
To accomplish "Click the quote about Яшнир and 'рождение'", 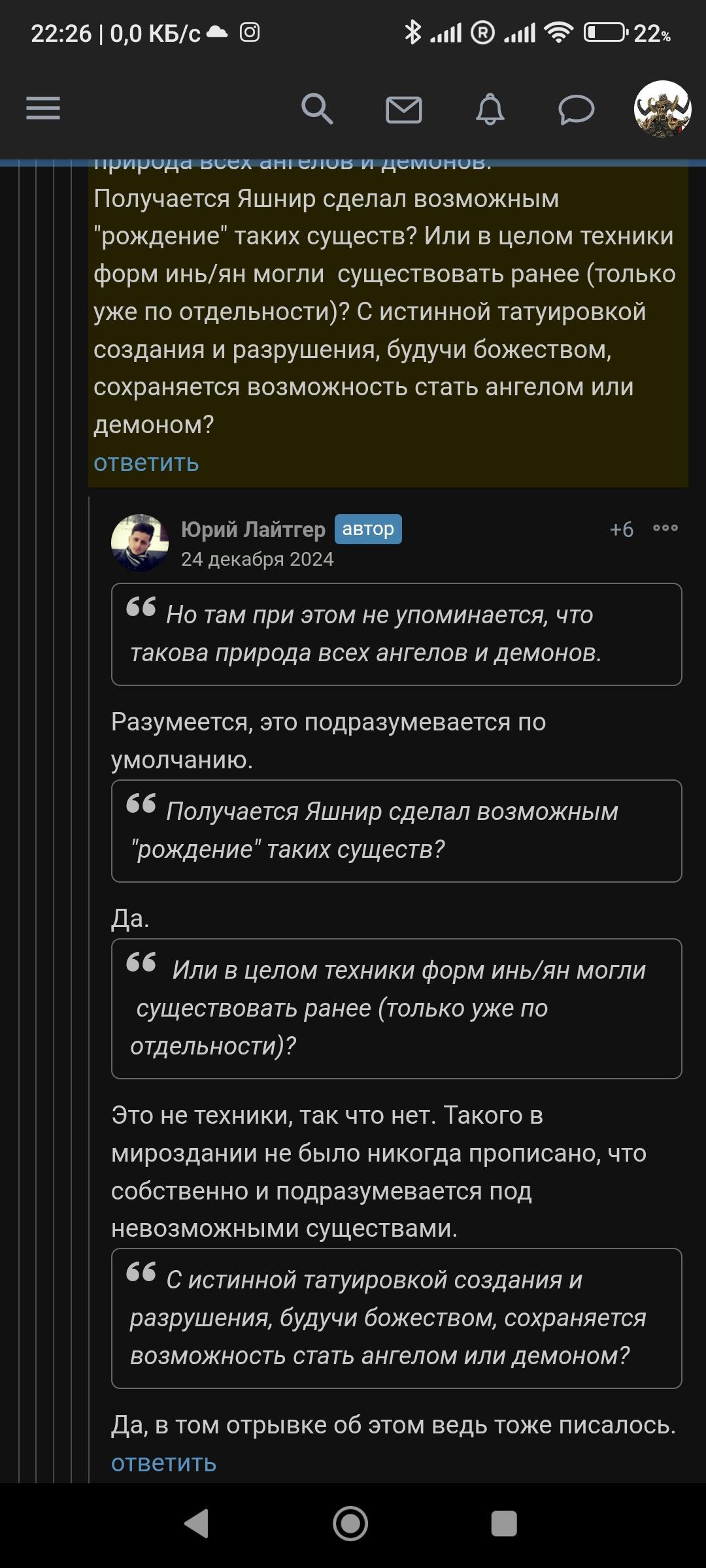I will pos(396,830).
